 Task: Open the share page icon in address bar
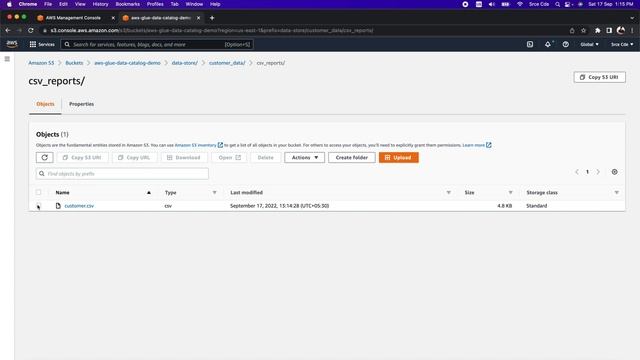(x=572, y=30)
